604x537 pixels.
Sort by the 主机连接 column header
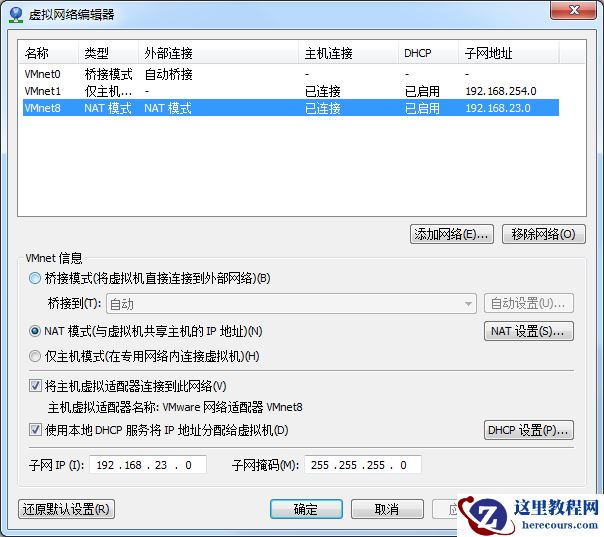click(349, 53)
